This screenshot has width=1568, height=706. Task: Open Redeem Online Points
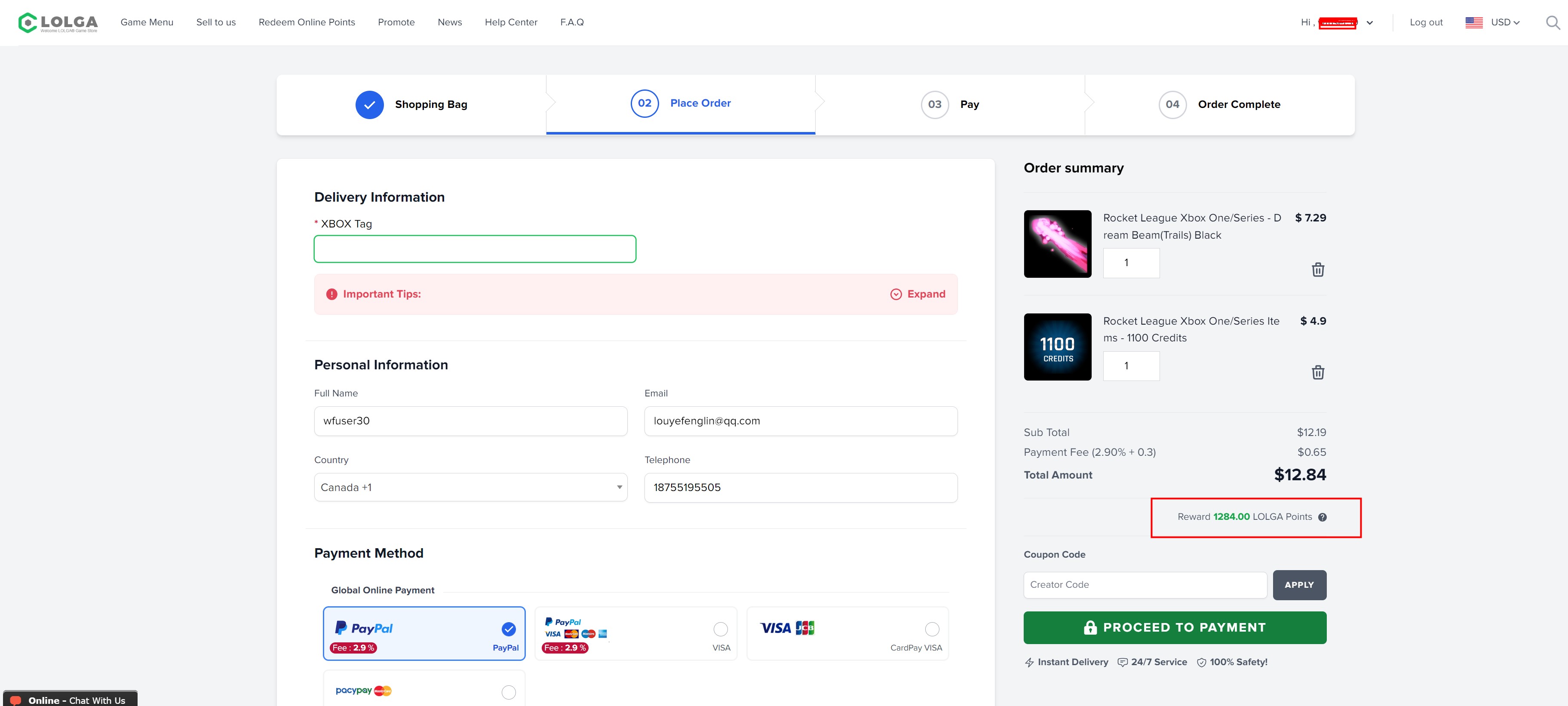coord(307,22)
